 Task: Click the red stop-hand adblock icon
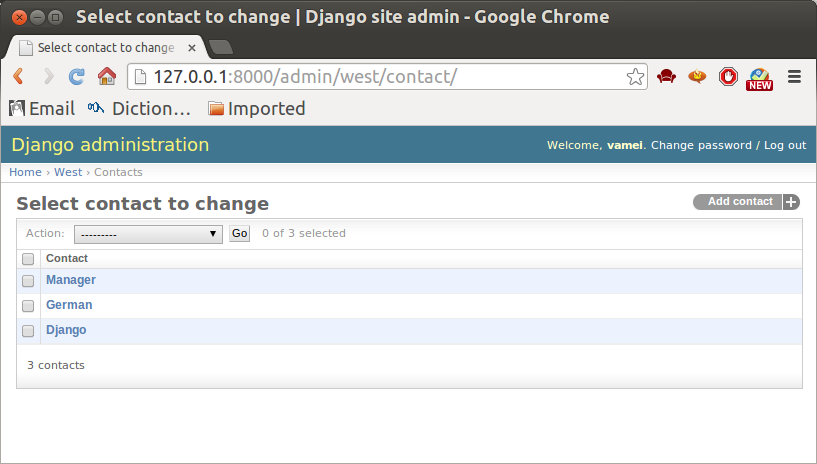point(728,77)
